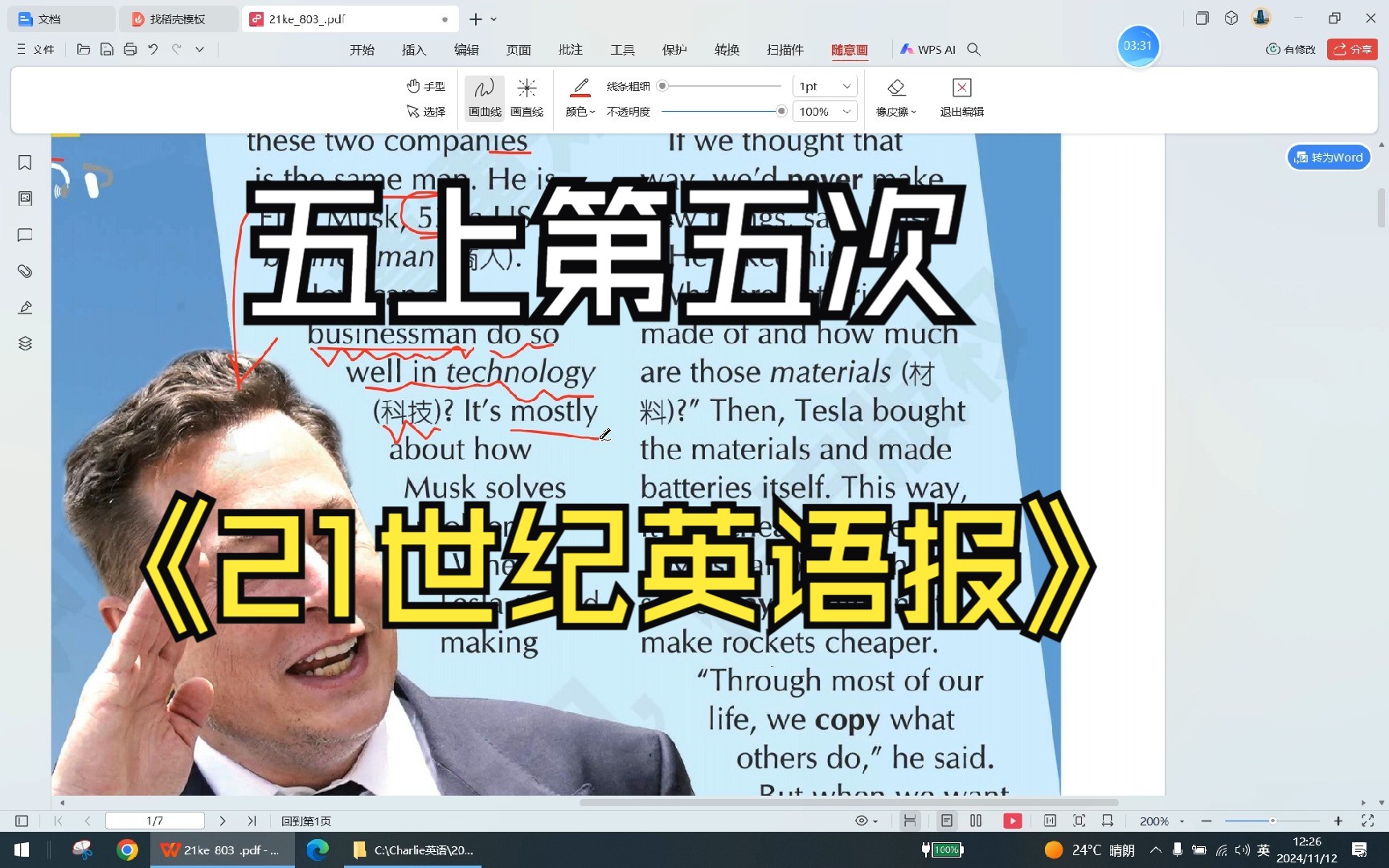Redo the last action
Screen dimensions: 1389x868
pyautogui.click(x=177, y=50)
